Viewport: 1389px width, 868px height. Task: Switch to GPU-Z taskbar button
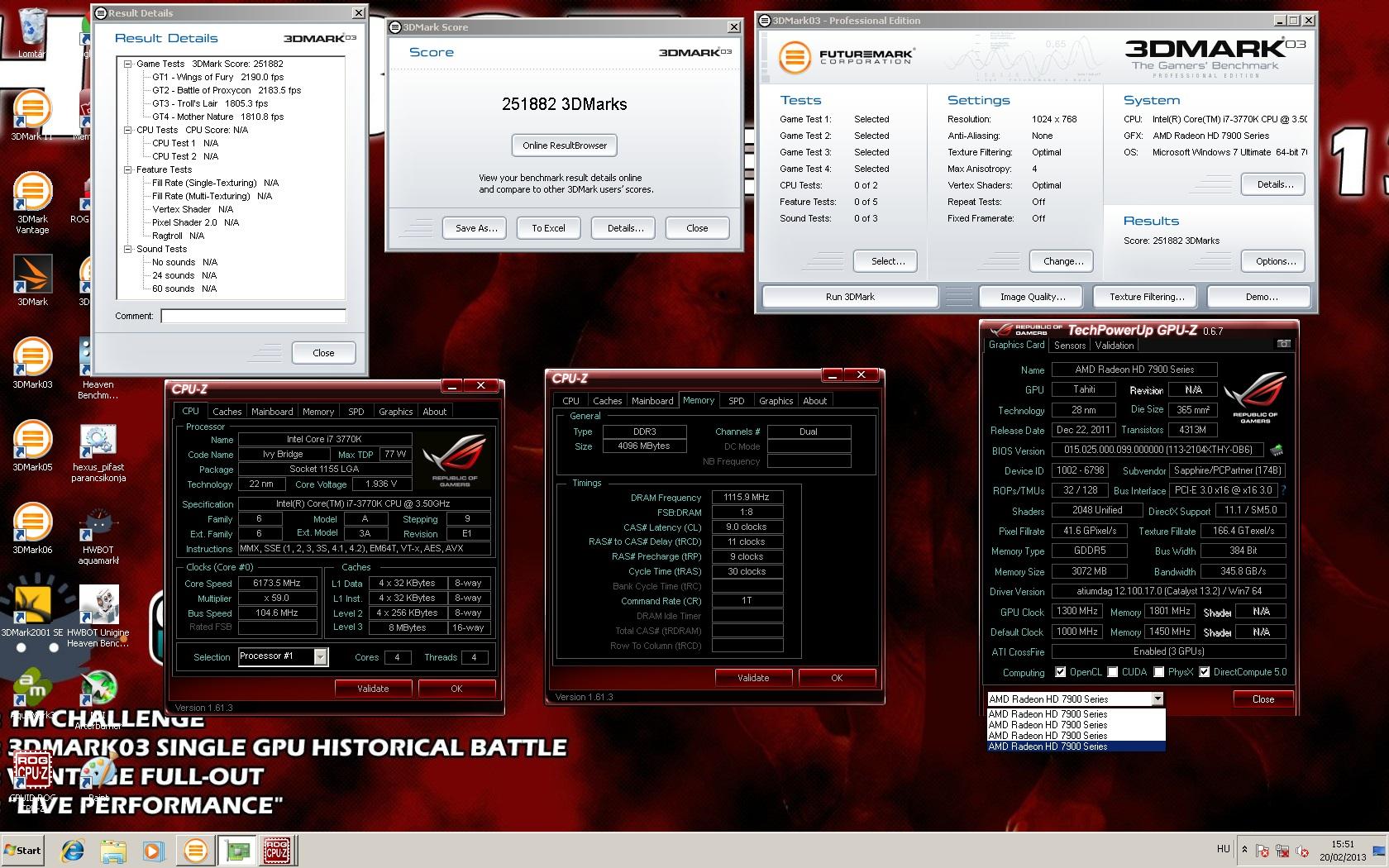pos(238,850)
